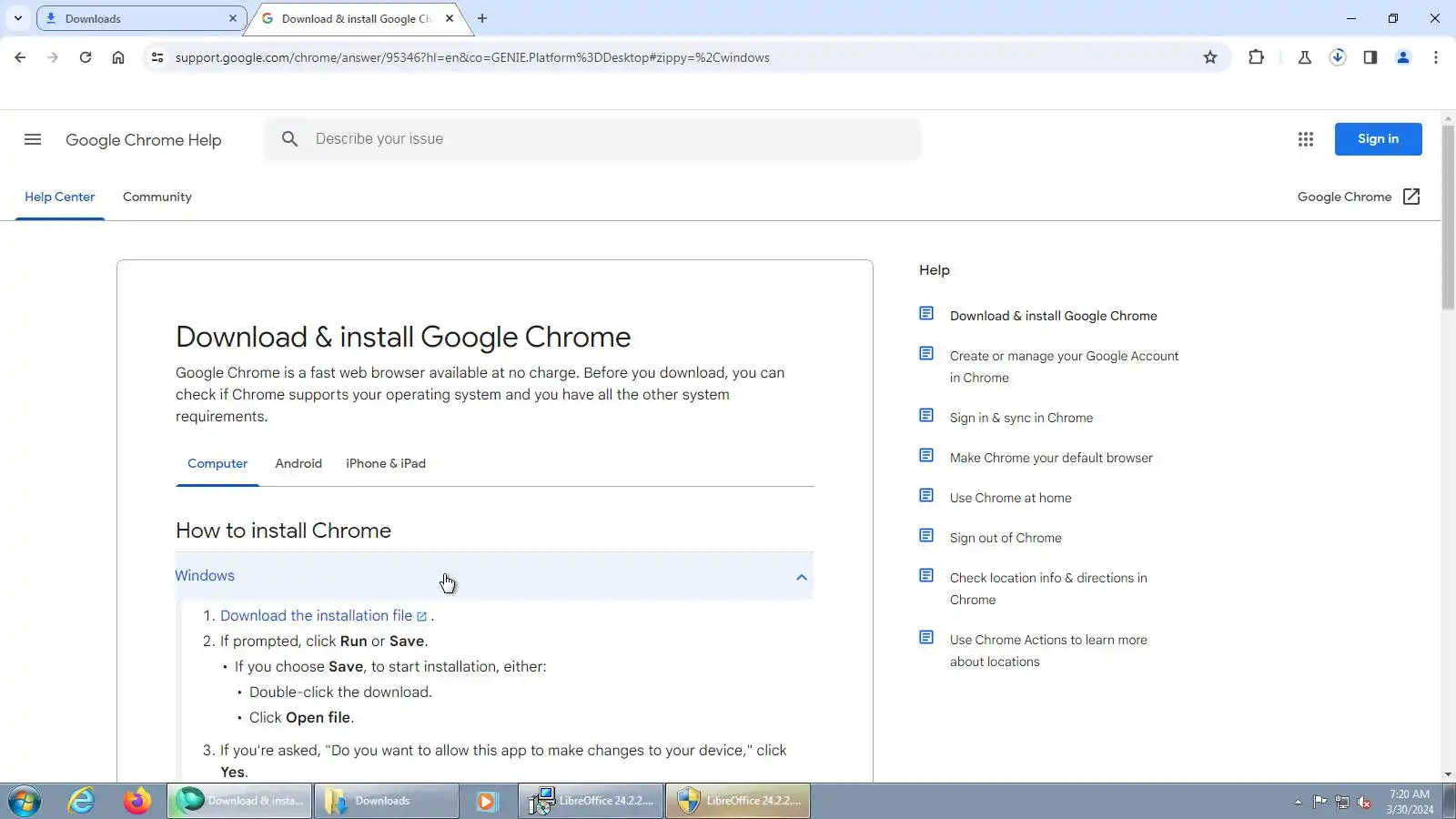This screenshot has width=1456, height=819.
Task: Show hidden system tray icons
Action: (1298, 802)
